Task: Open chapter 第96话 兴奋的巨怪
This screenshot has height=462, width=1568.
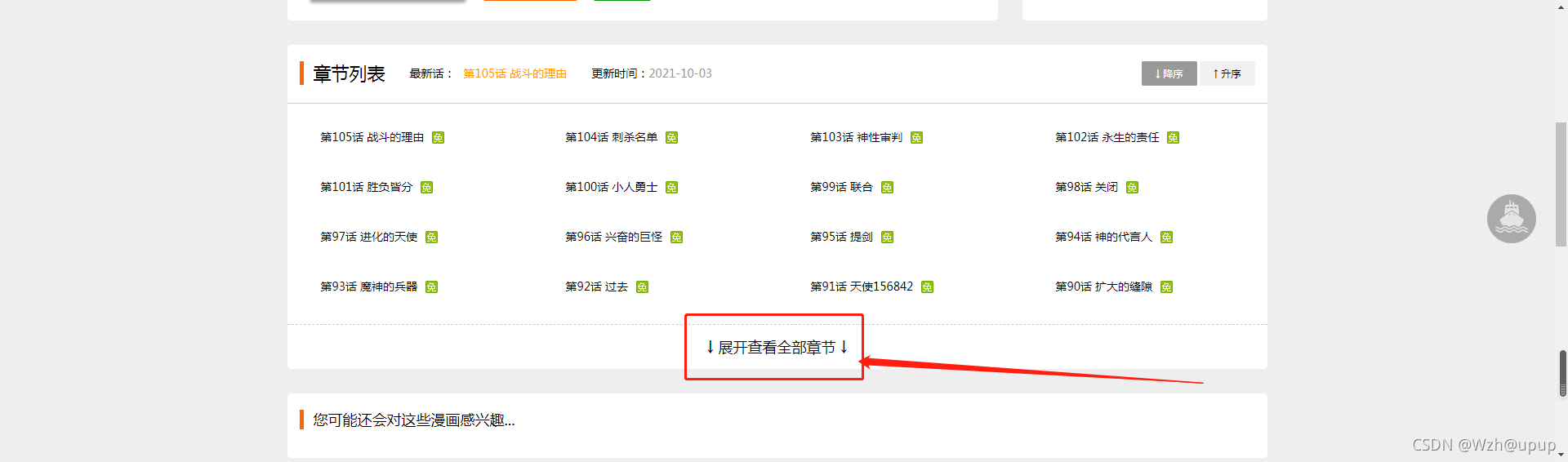Action: [x=613, y=237]
